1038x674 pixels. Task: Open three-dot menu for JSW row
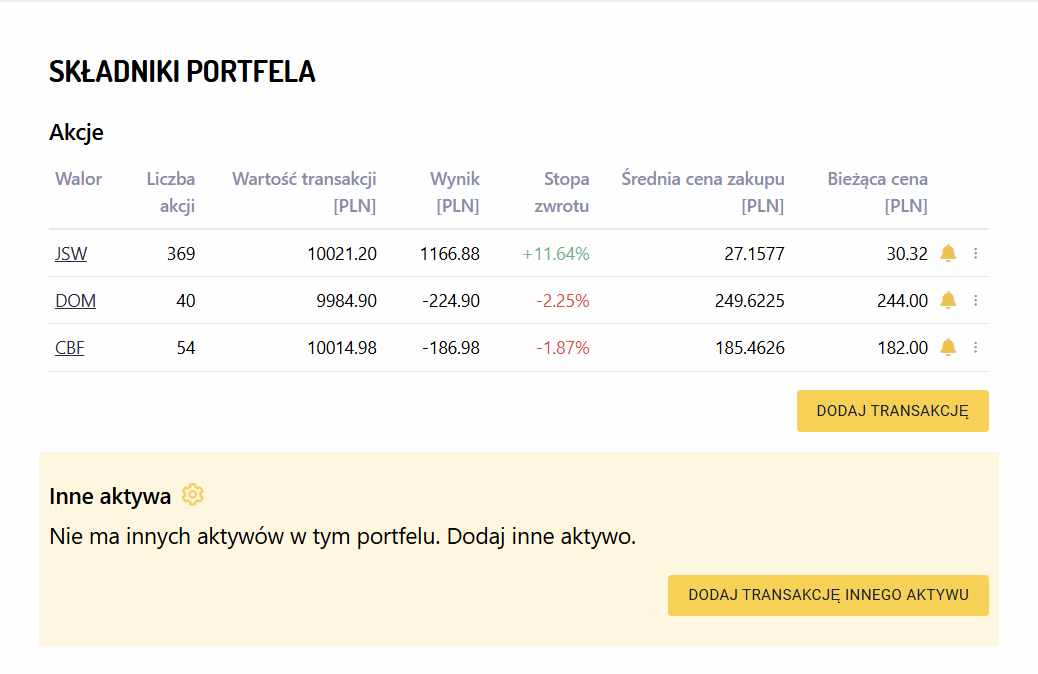tap(976, 254)
